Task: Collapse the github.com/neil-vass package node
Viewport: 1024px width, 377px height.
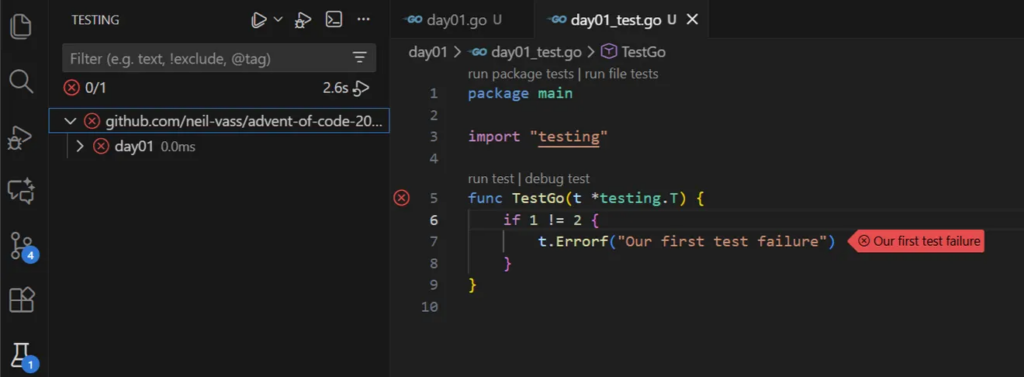Action: [71, 121]
